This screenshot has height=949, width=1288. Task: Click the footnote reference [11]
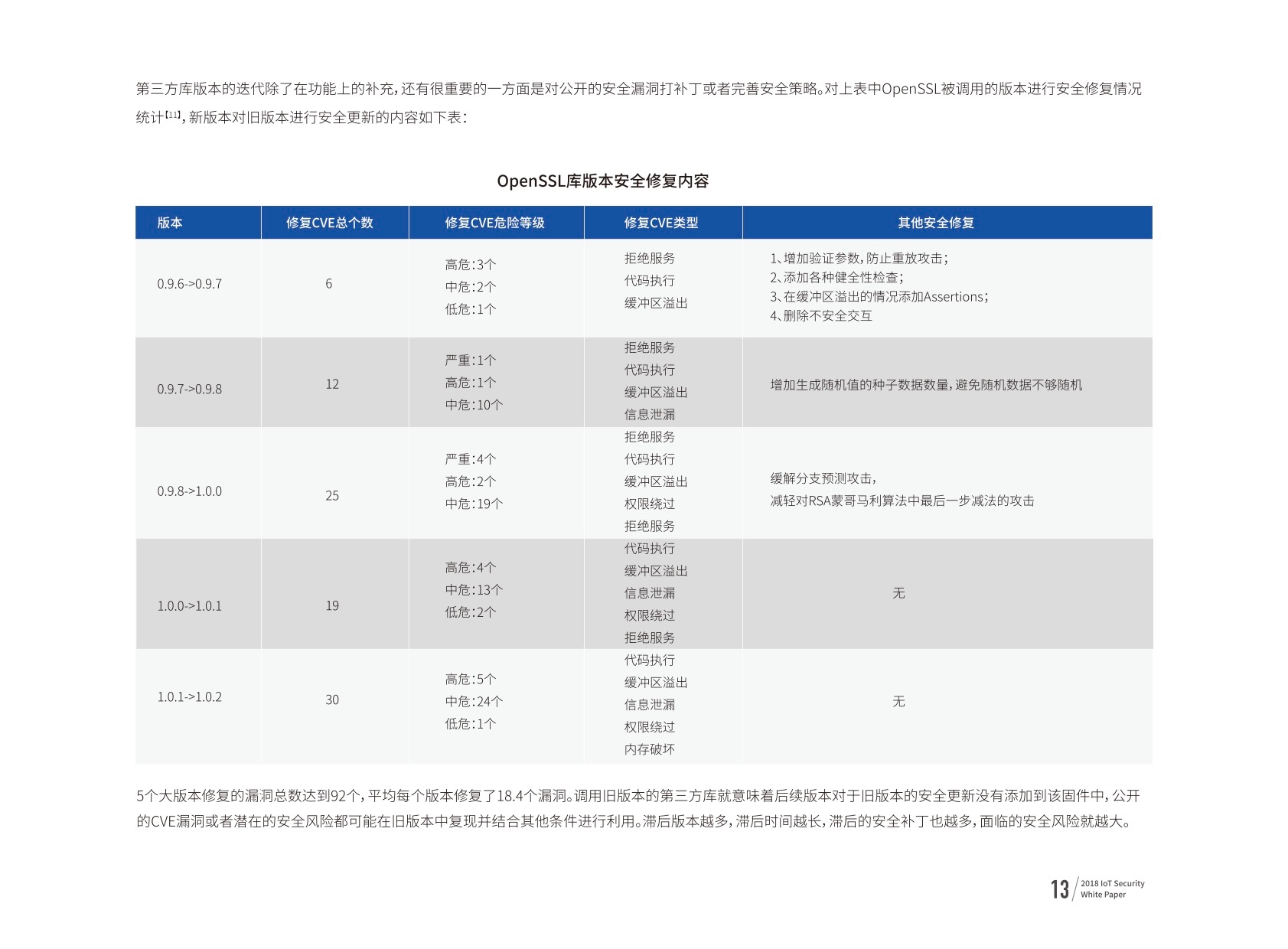[x=173, y=115]
